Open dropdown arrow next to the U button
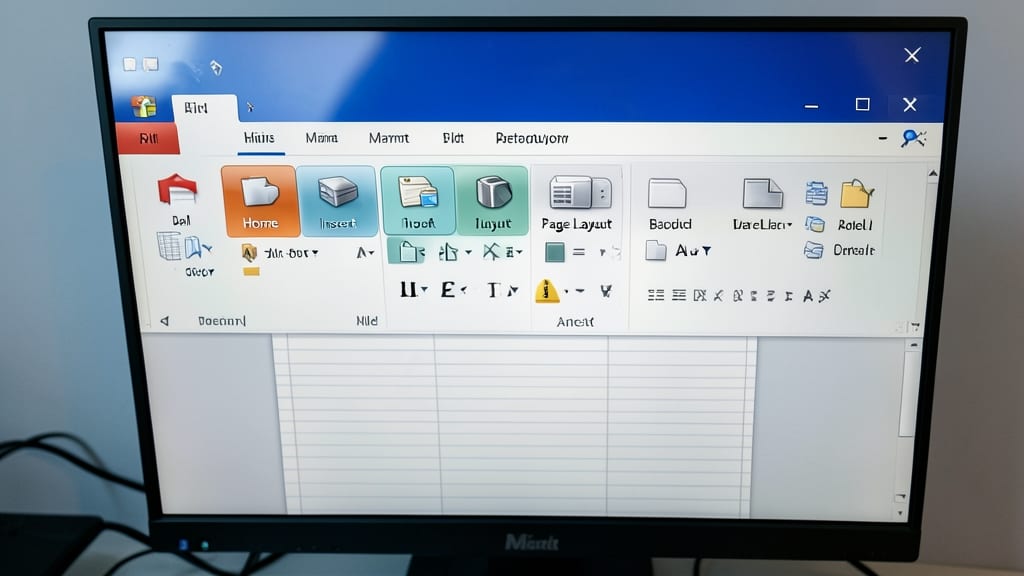This screenshot has height=576, width=1024. 424,289
